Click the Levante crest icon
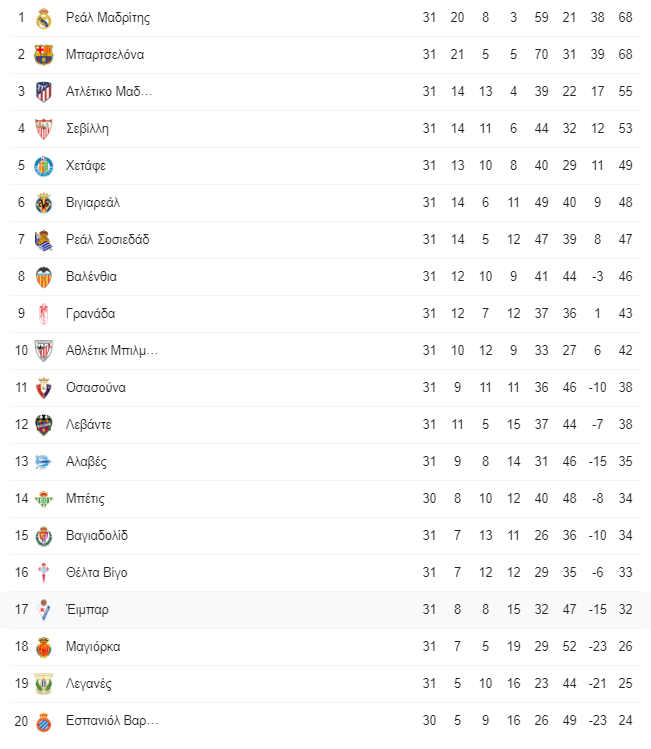Viewport: 651px width, 749px height. [43, 425]
